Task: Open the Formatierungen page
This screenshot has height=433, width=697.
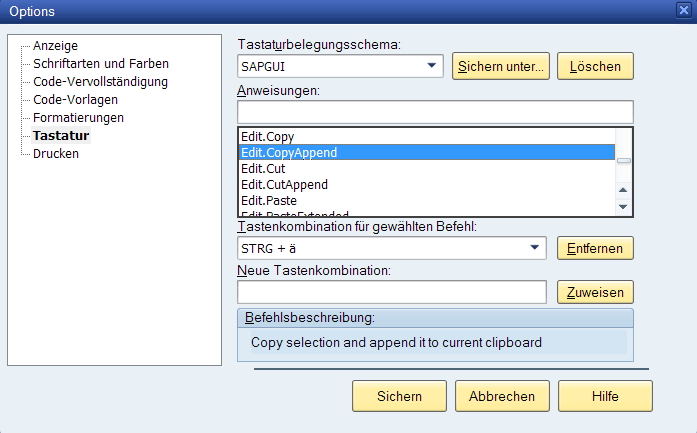Action: pos(78,118)
